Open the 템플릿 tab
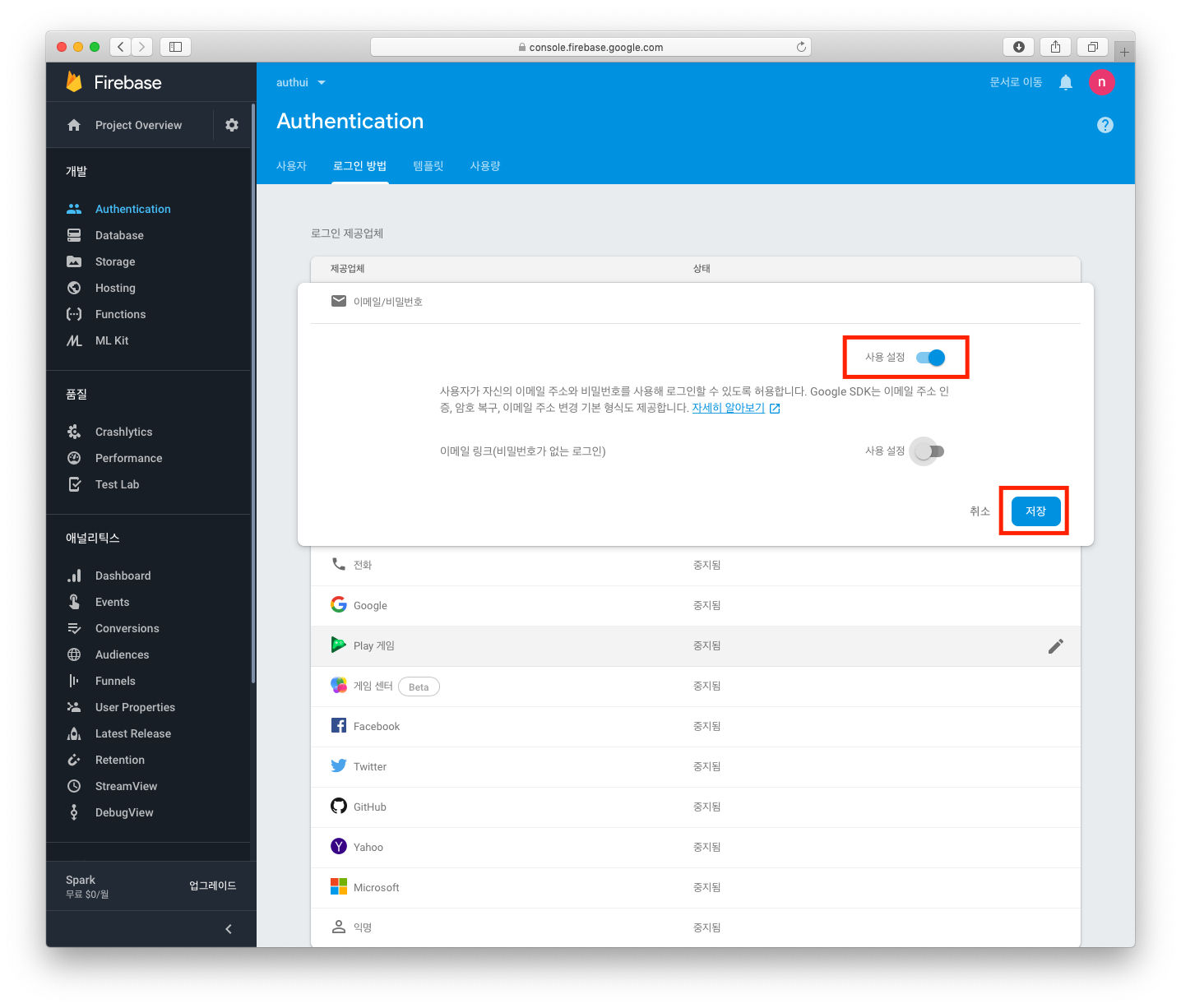 point(428,166)
